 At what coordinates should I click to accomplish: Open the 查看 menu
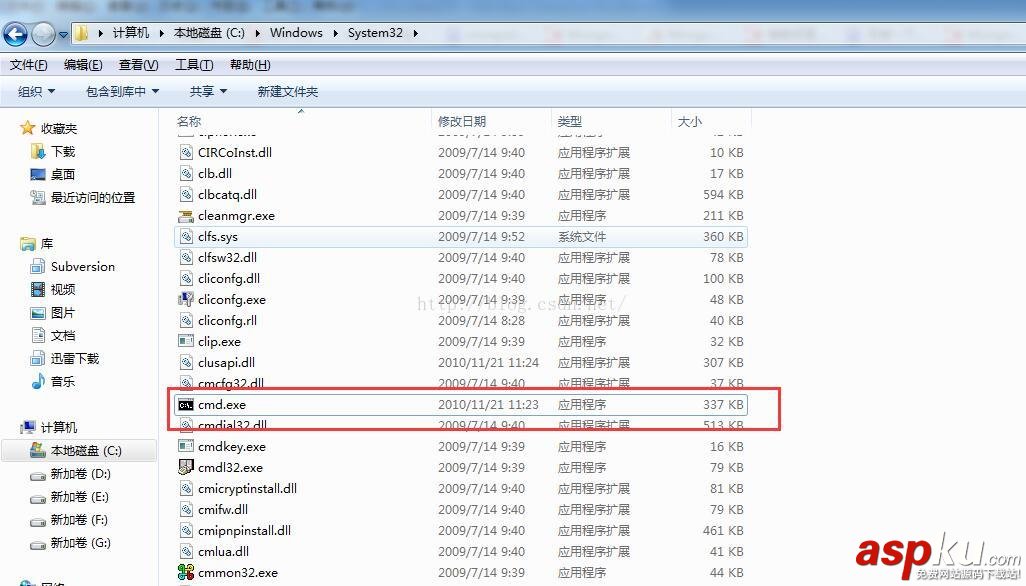click(137, 64)
